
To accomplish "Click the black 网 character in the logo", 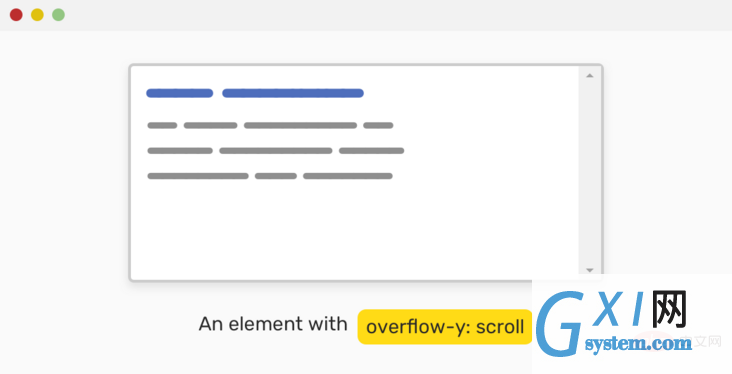I will (669, 309).
